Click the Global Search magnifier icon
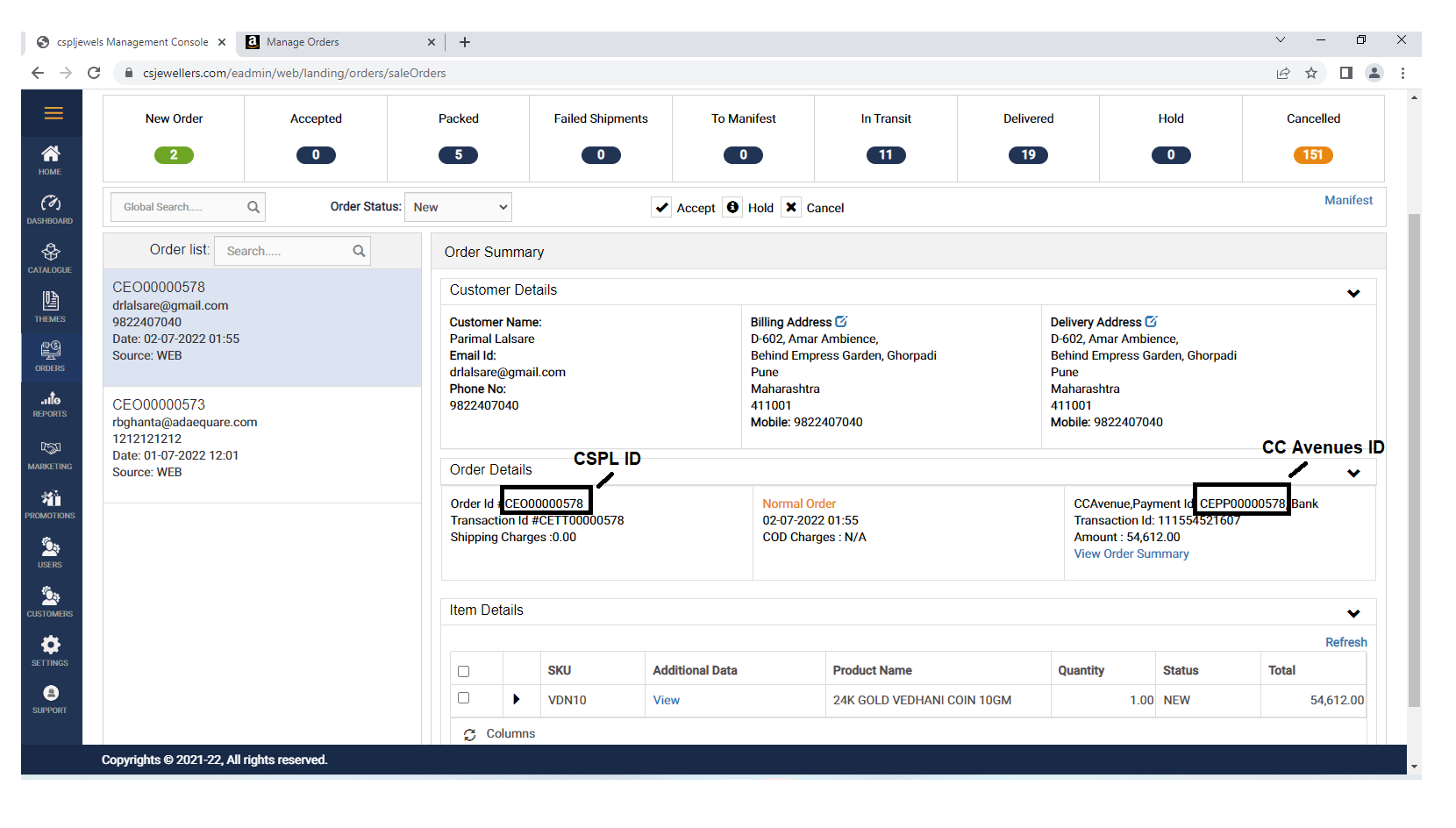The height and width of the screenshot is (828, 1456). [x=253, y=207]
